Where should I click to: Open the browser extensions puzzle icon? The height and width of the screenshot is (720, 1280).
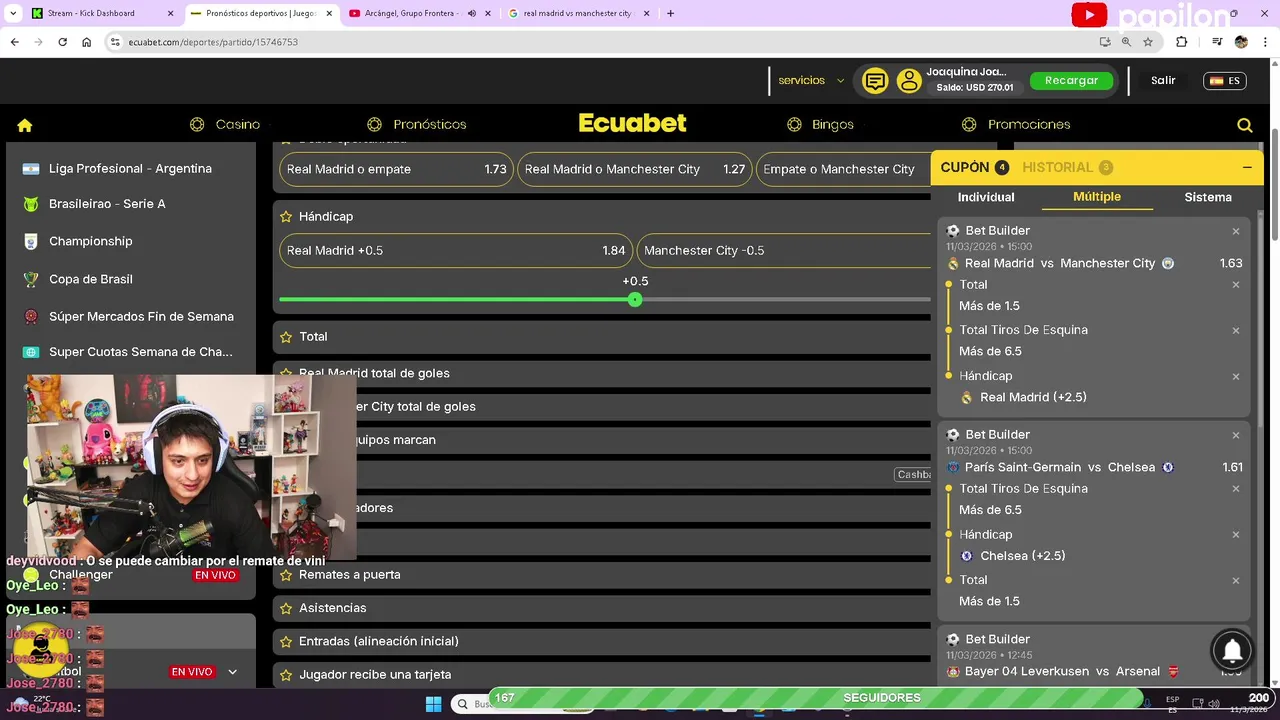pos(1182,42)
